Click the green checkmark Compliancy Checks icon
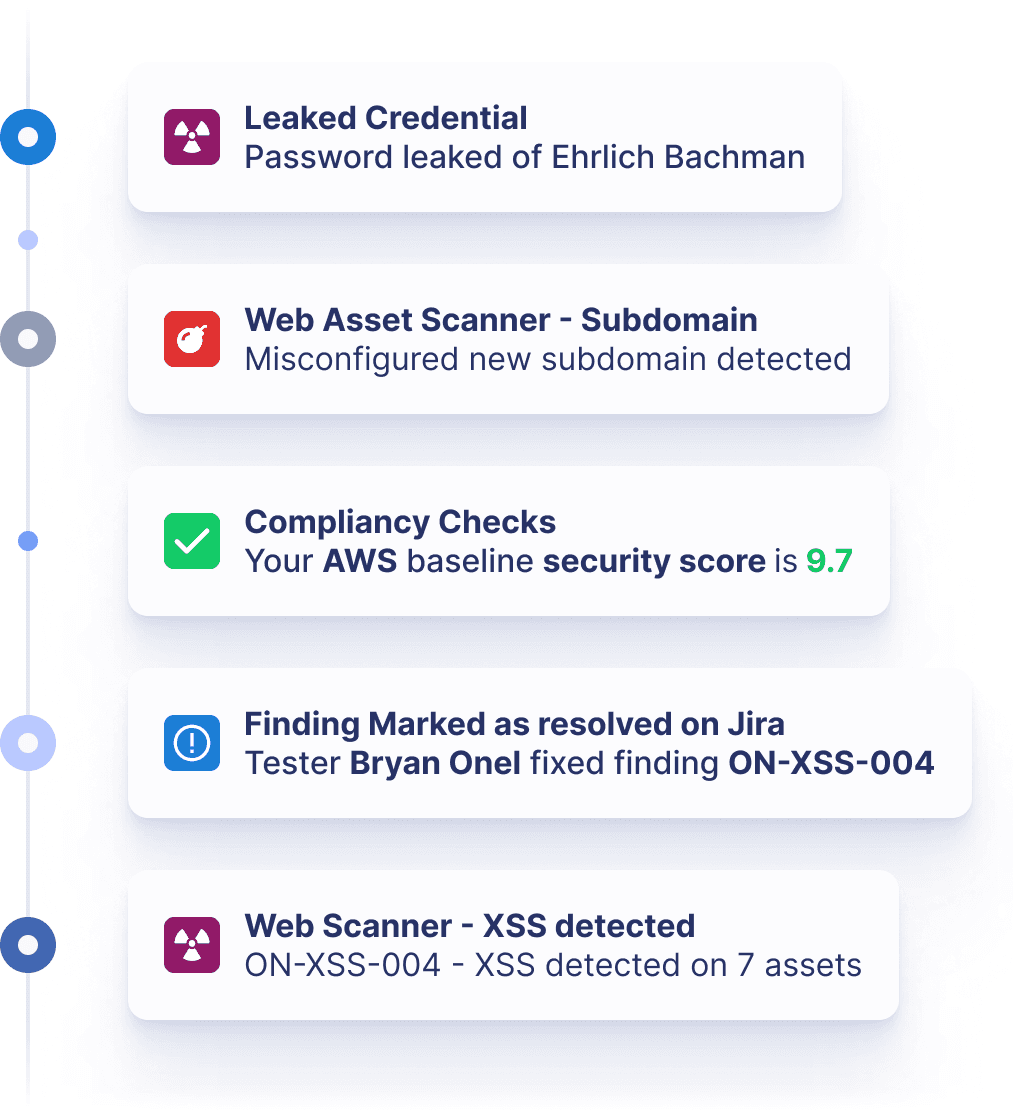This screenshot has height=1120, width=1013. (x=191, y=541)
